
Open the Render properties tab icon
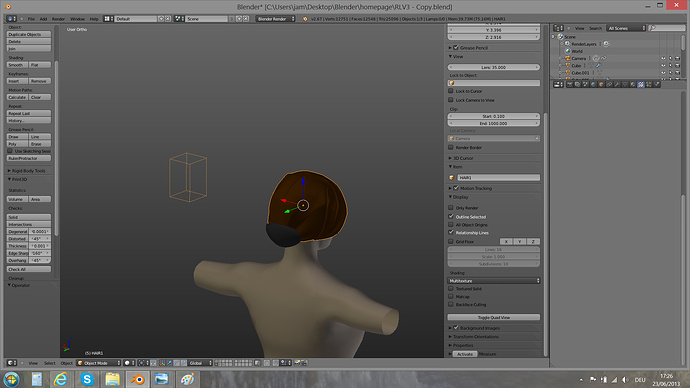click(570, 84)
